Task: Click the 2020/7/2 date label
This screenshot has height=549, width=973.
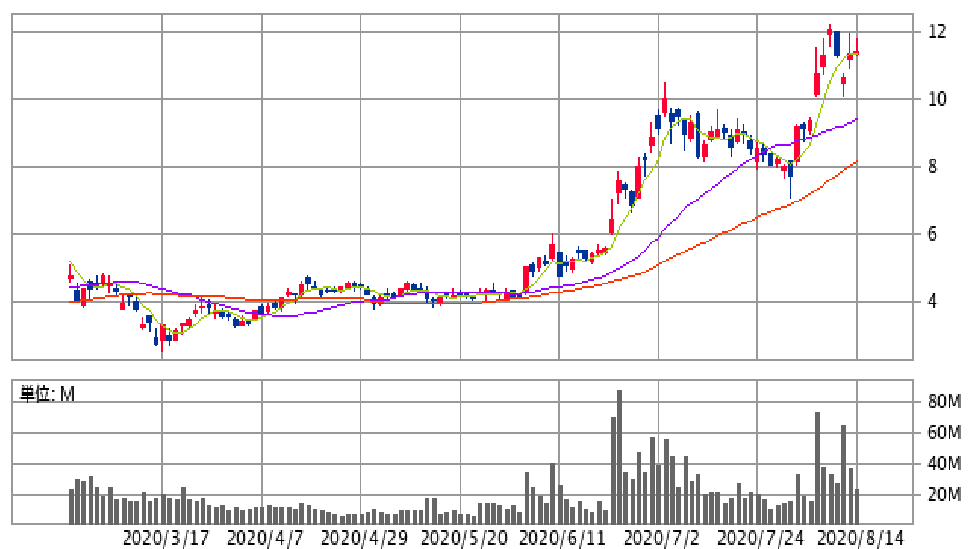Action: 662,537
